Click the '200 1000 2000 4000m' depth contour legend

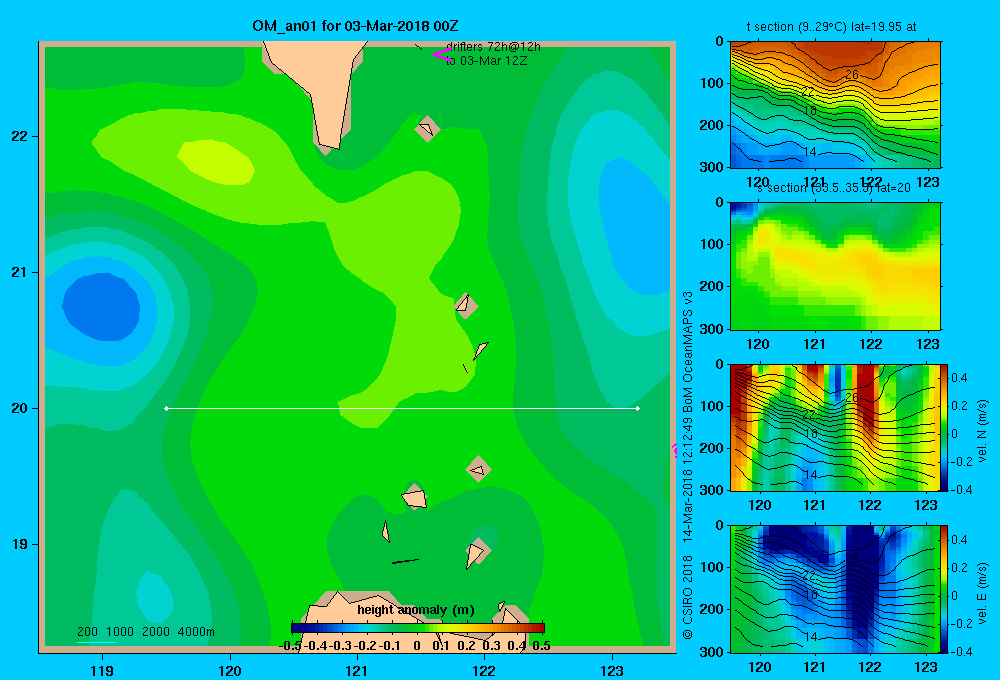(145, 632)
